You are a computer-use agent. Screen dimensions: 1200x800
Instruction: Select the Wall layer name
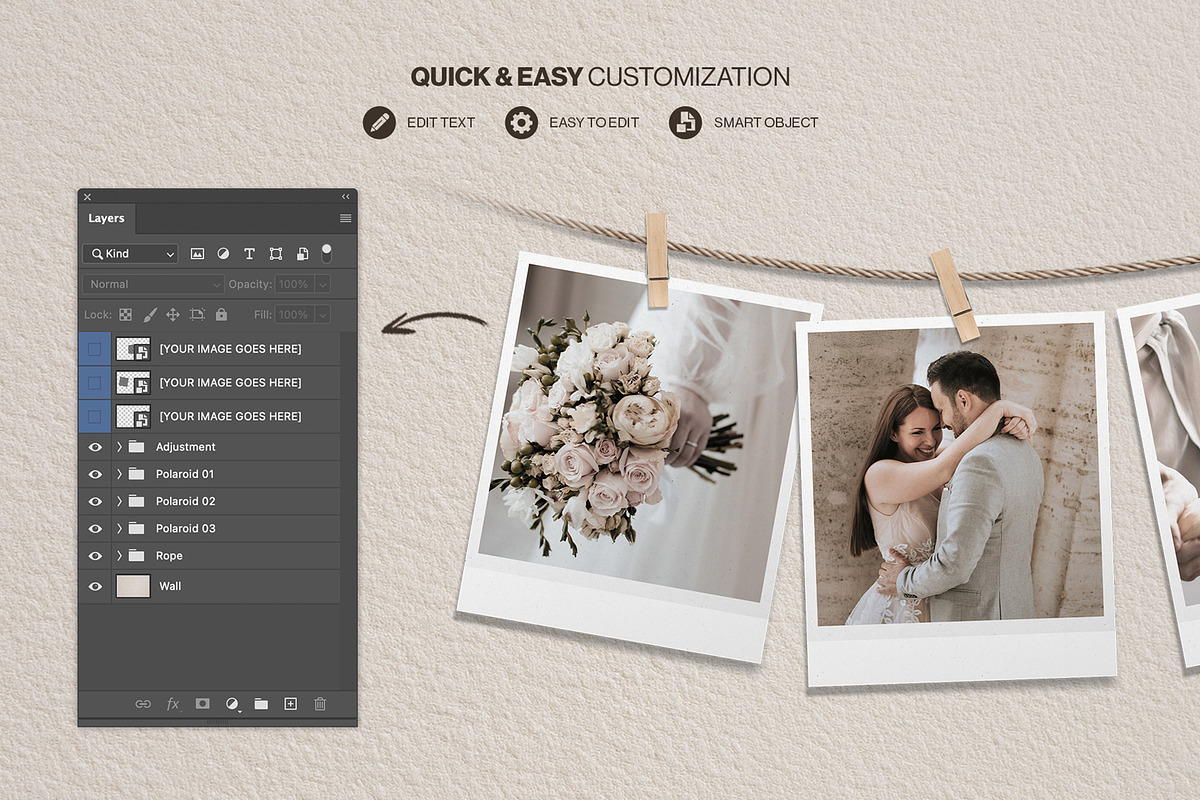pyautogui.click(x=171, y=586)
